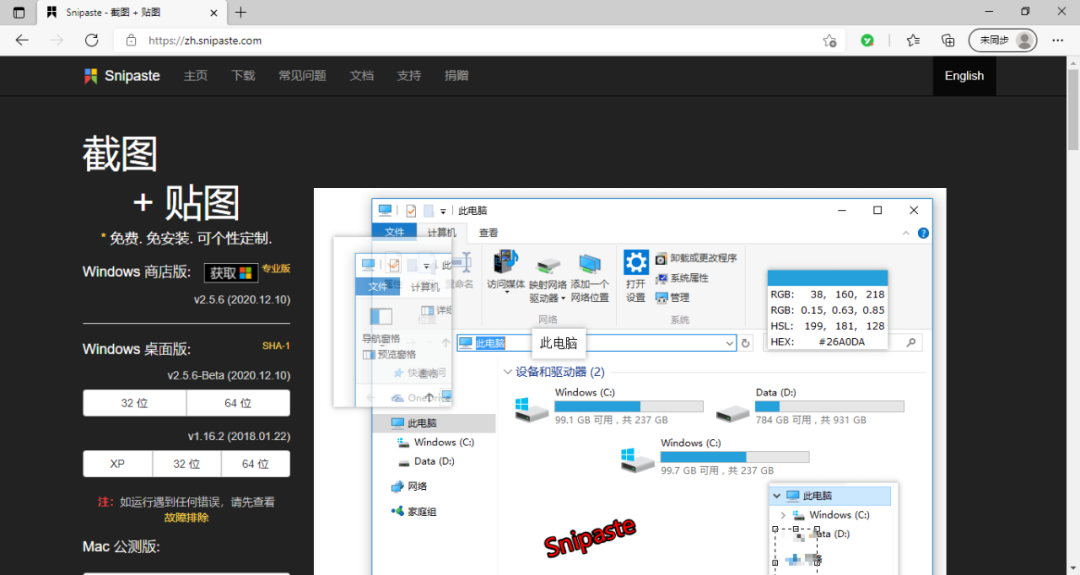
Task: Click the green shield extension icon
Action: pos(867,41)
